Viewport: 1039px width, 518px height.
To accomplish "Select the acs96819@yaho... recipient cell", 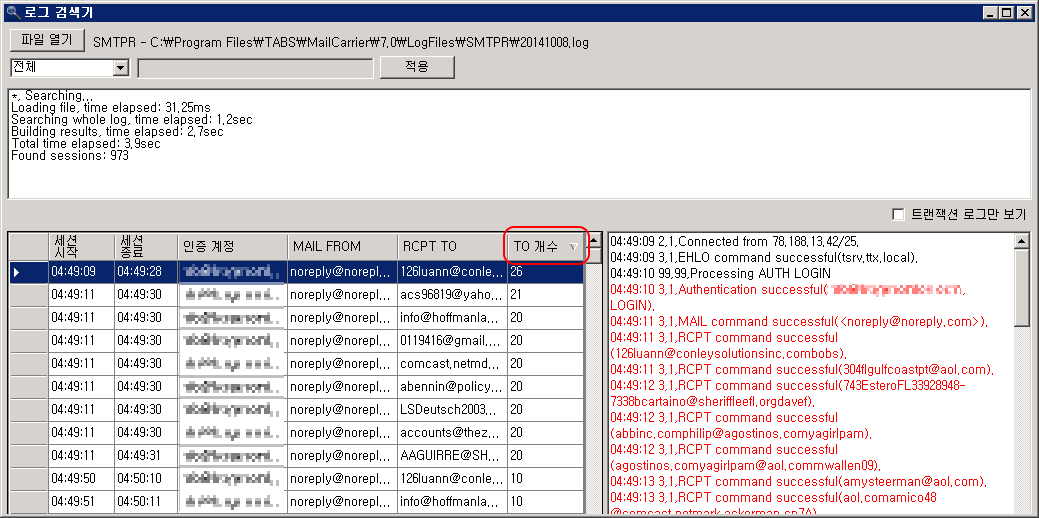I will (x=453, y=295).
